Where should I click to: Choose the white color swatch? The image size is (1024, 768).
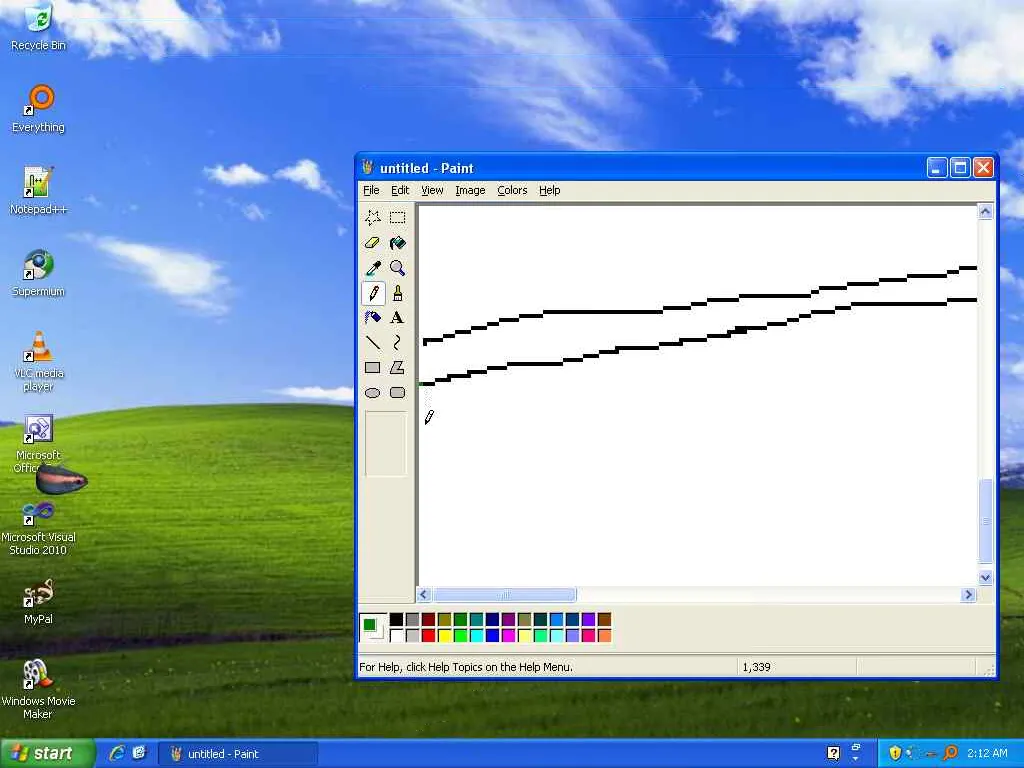[396, 635]
